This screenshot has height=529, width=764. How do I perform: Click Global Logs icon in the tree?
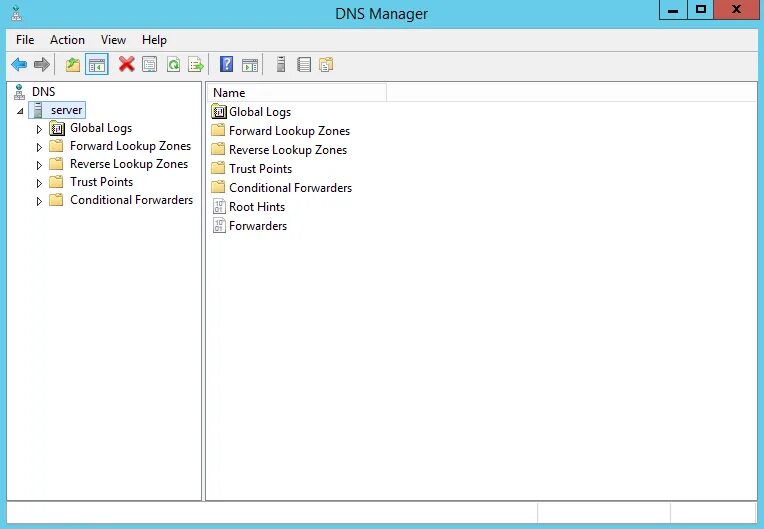pos(57,129)
